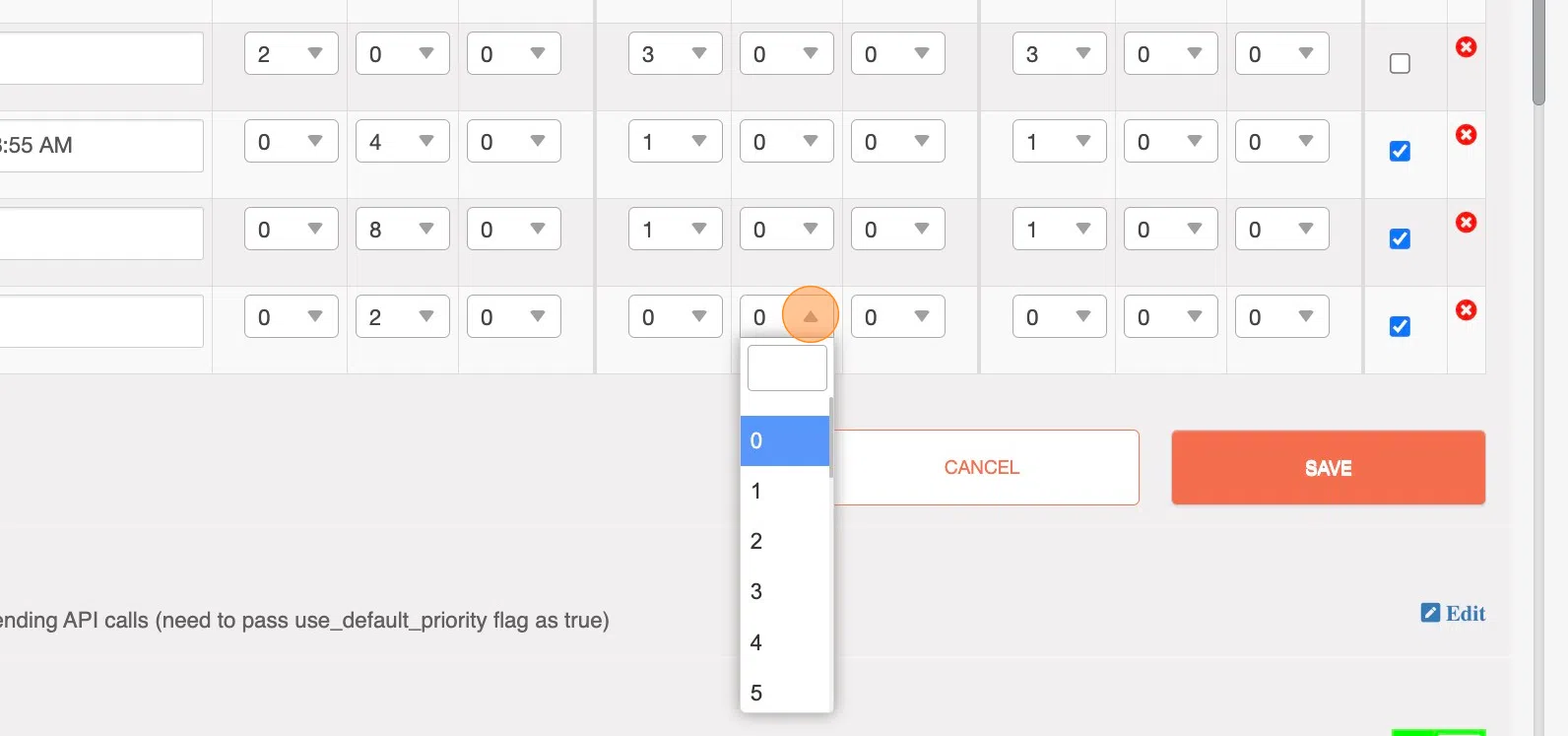Uncheck the checkbox in 55 AM row
Viewport: 1568px width, 736px height.
click(1400, 152)
